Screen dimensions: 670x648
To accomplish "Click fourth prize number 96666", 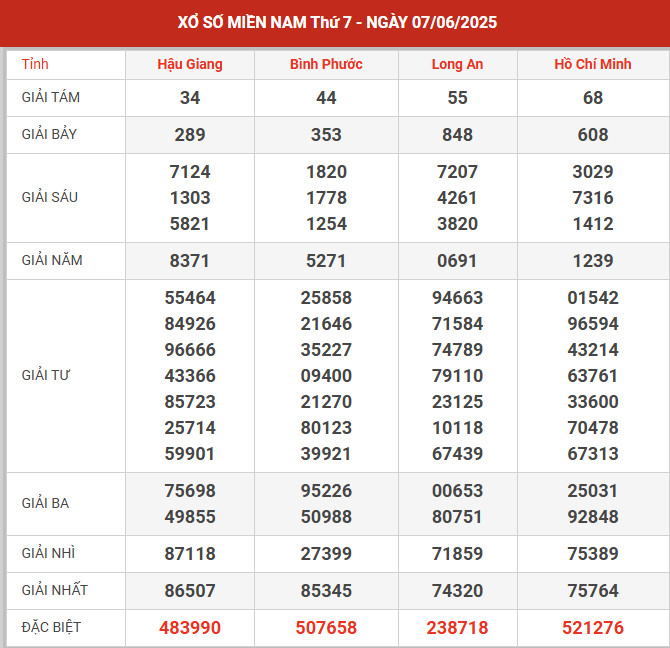I will pos(190,350).
